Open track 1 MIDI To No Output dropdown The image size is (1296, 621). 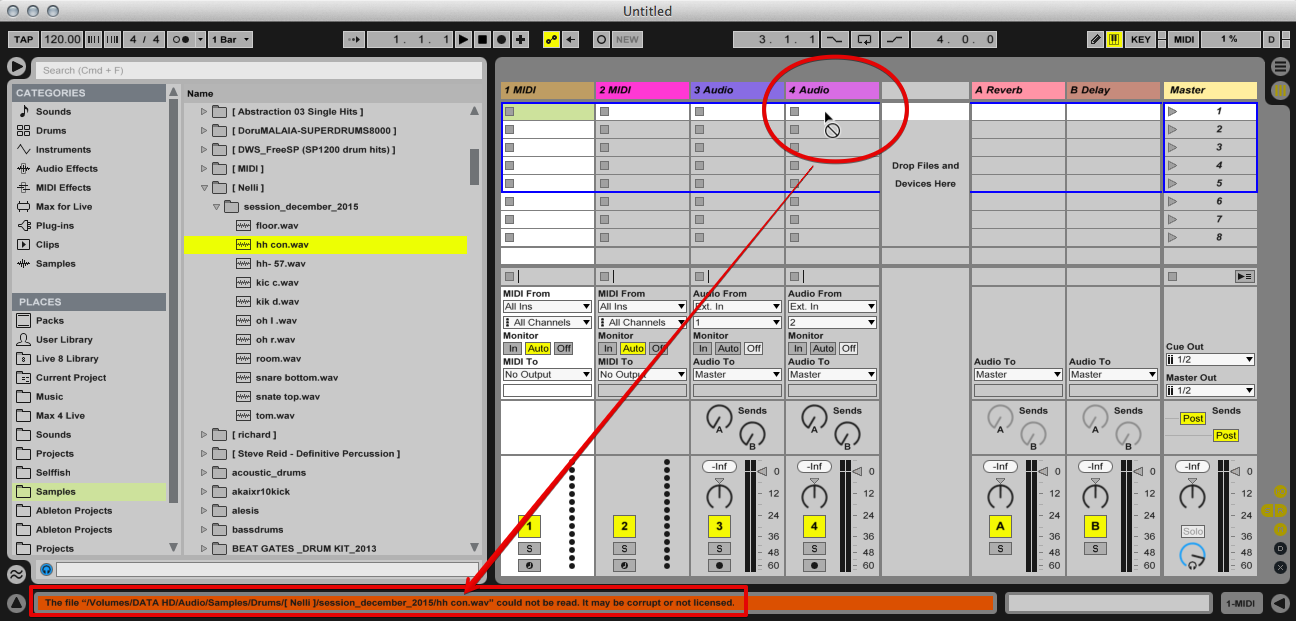(x=547, y=375)
